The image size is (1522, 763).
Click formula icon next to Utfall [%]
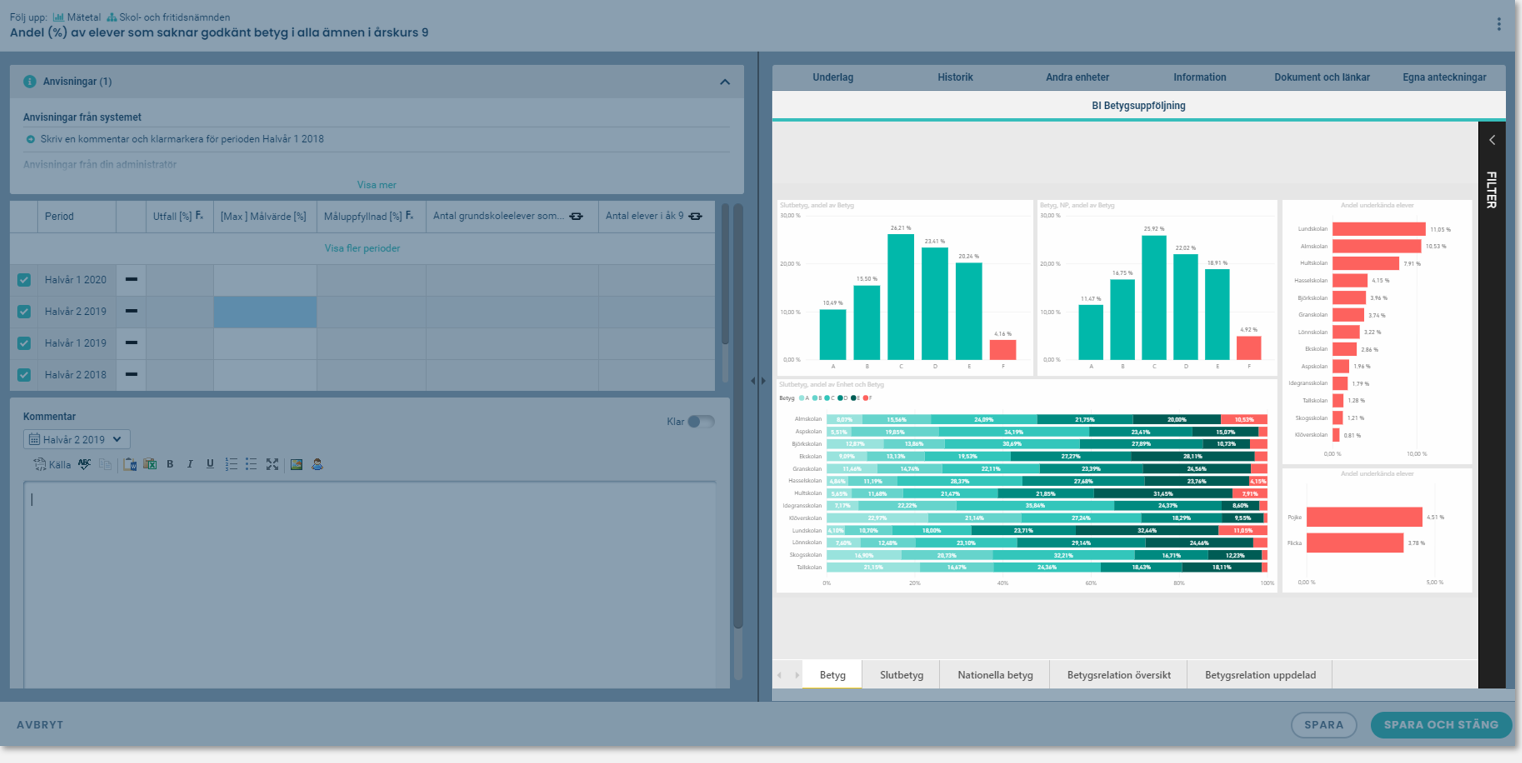coord(200,215)
